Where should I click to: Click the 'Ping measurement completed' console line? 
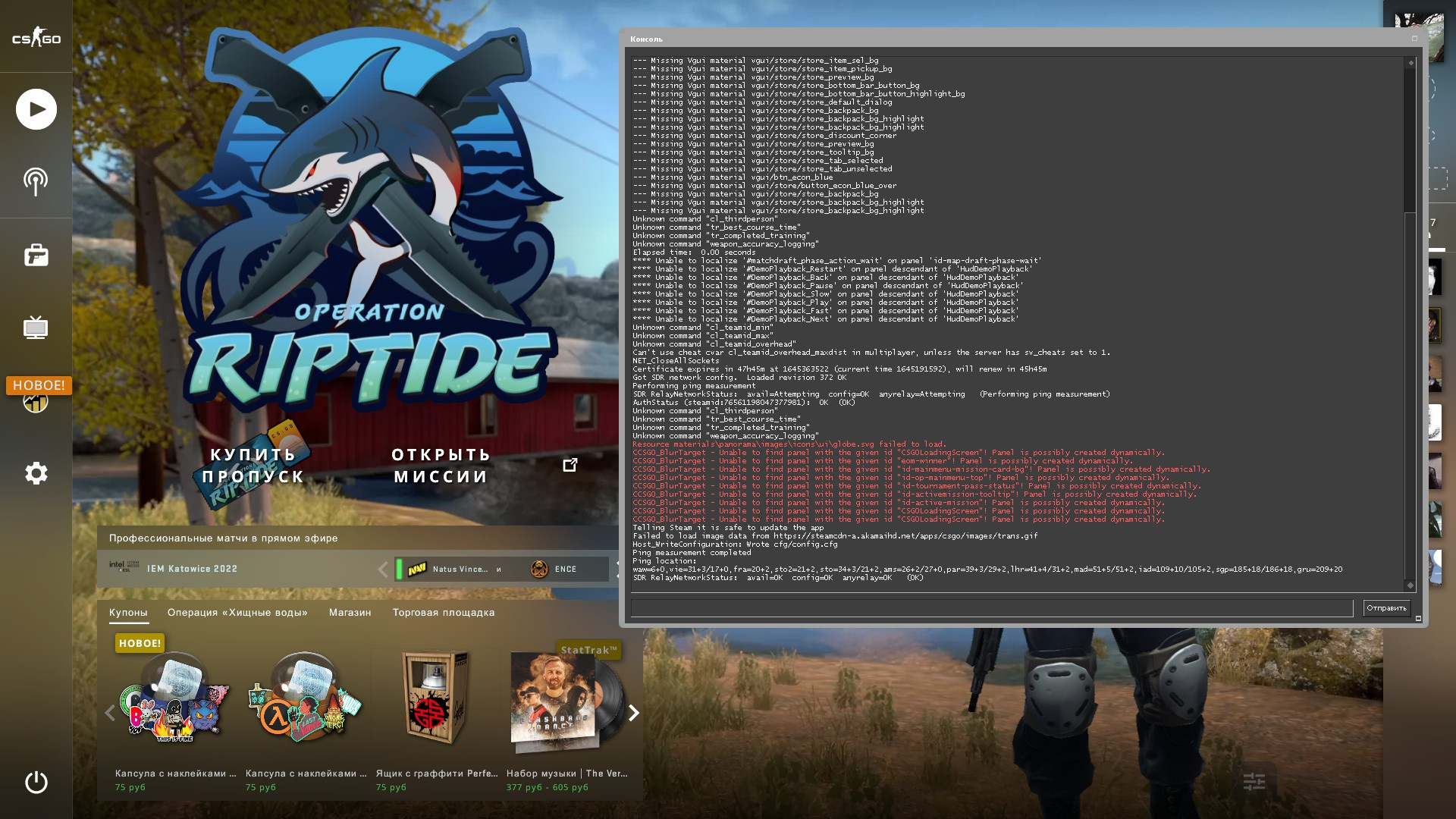692,553
